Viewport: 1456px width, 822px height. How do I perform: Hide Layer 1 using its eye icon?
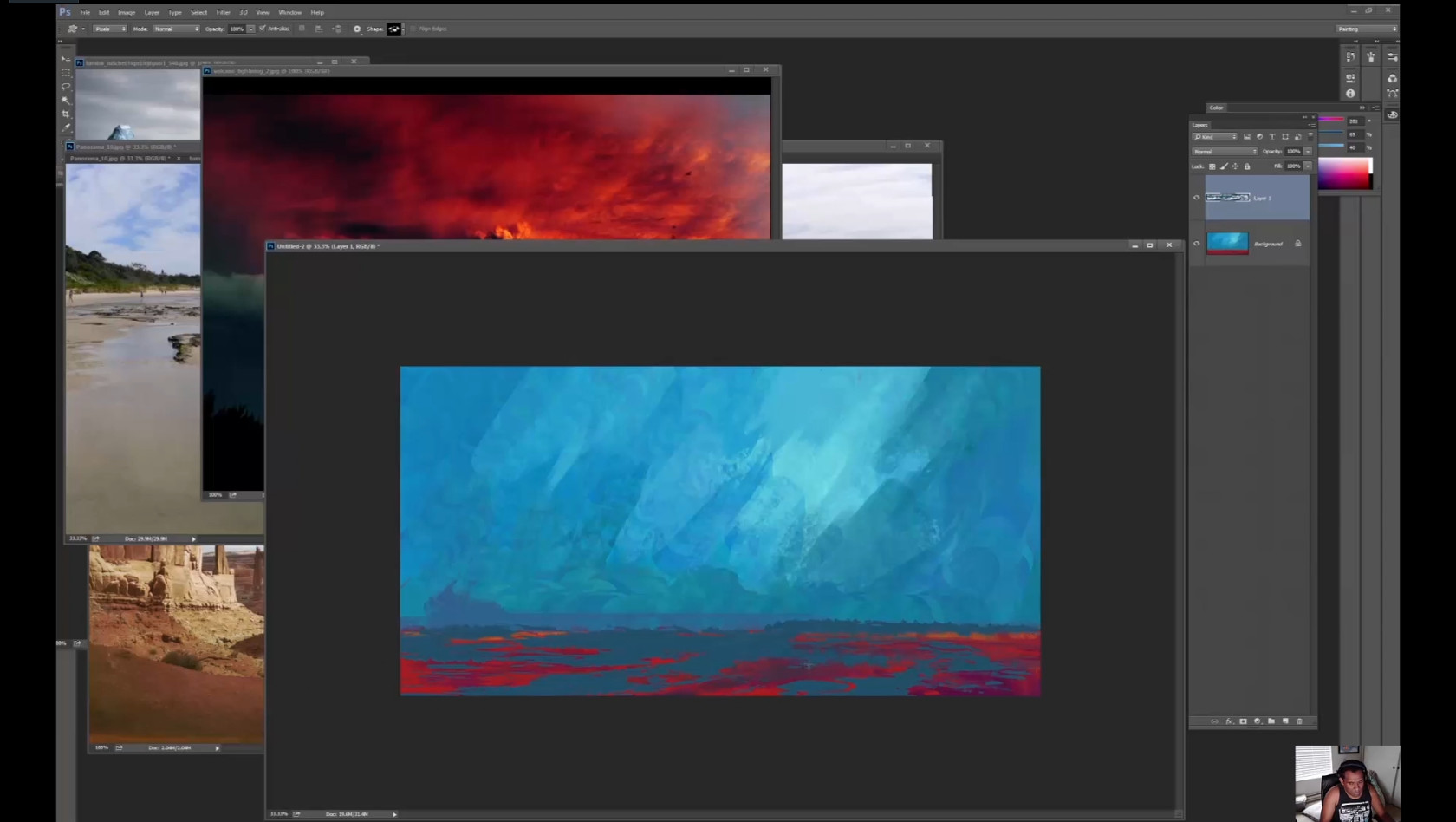[1197, 198]
